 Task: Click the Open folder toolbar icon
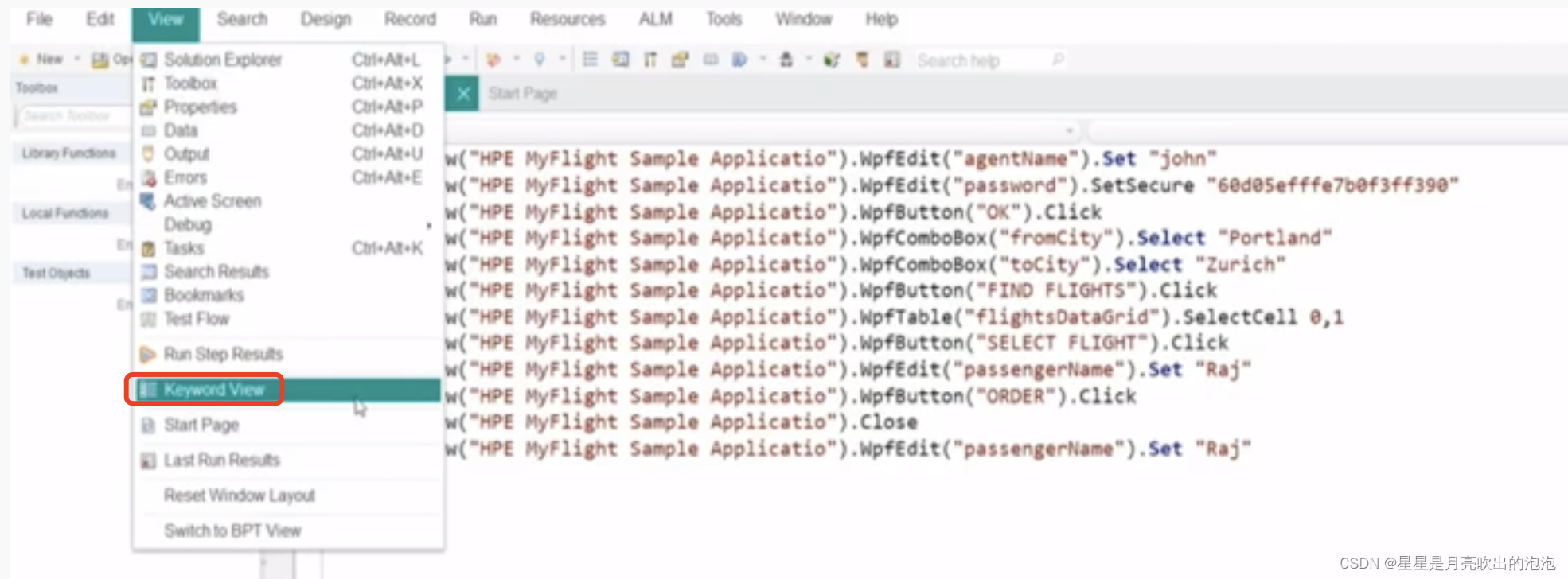100,60
